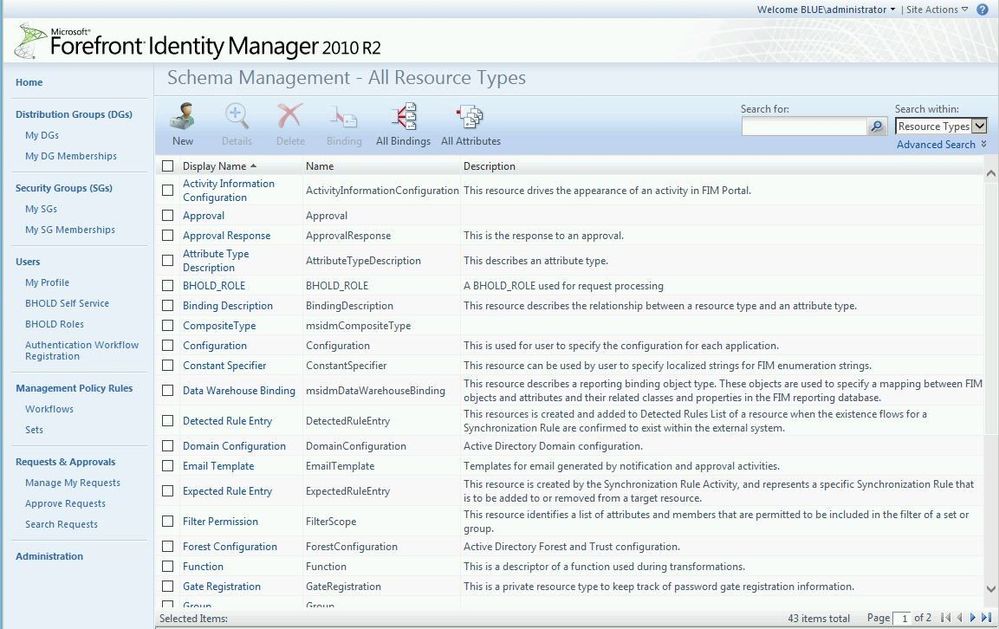
Task: Click the Delete red X icon
Action: click(x=290, y=117)
